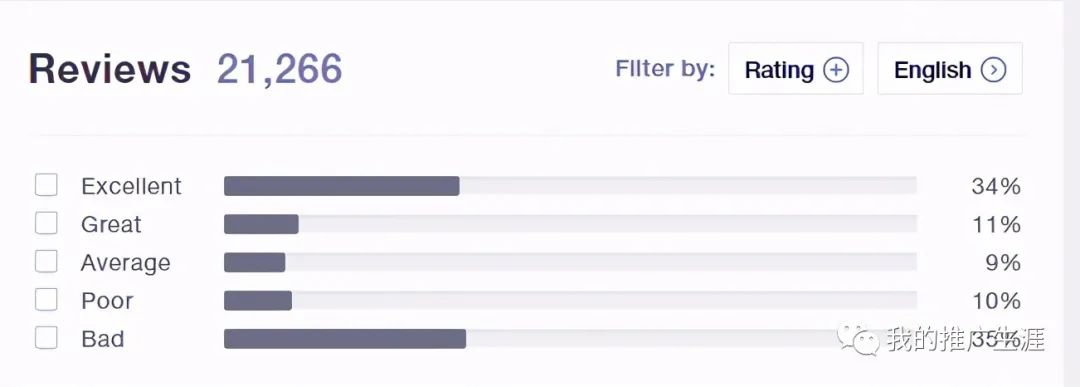Click the Bad rating progress bar
1080x387 pixels.
(570, 339)
